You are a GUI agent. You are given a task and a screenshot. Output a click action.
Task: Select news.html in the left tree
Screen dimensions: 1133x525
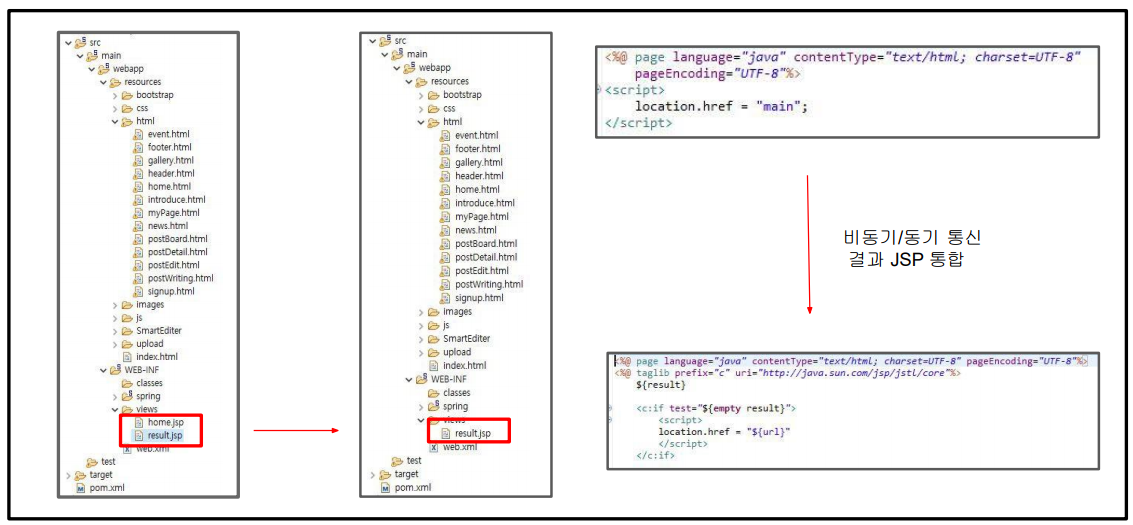click(x=168, y=225)
